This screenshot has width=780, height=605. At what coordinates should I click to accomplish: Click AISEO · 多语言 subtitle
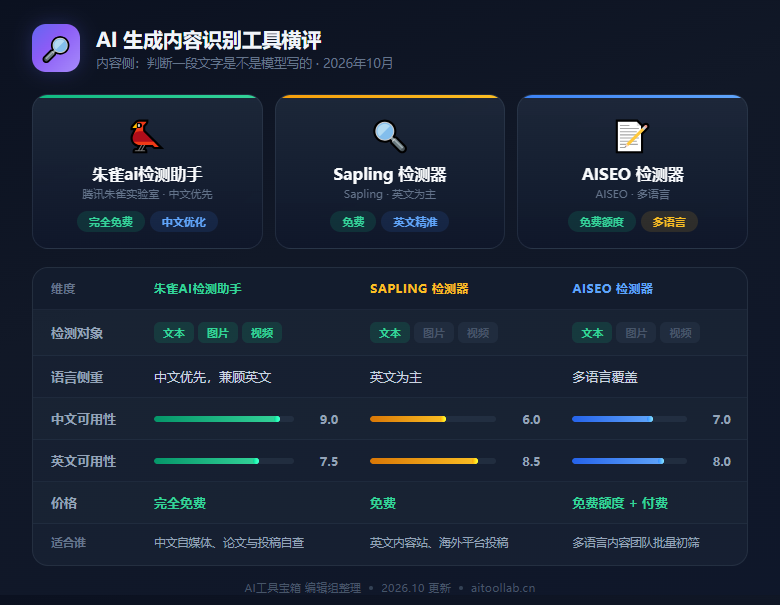click(632, 194)
